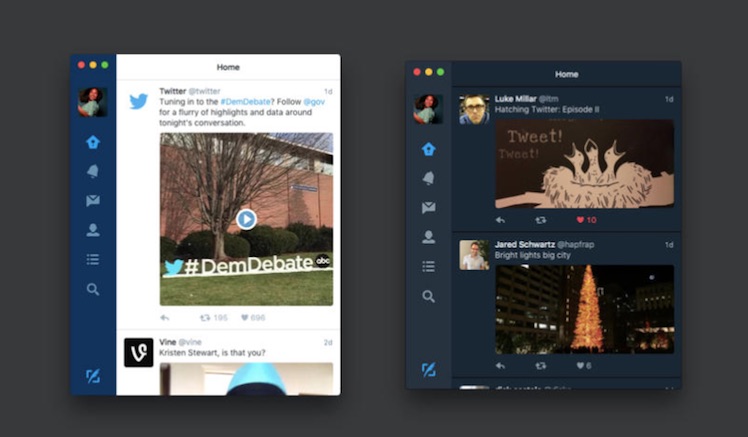Click Search magnifier in the light window sidebar
Screen dimensions: 748x437
(x=93, y=289)
